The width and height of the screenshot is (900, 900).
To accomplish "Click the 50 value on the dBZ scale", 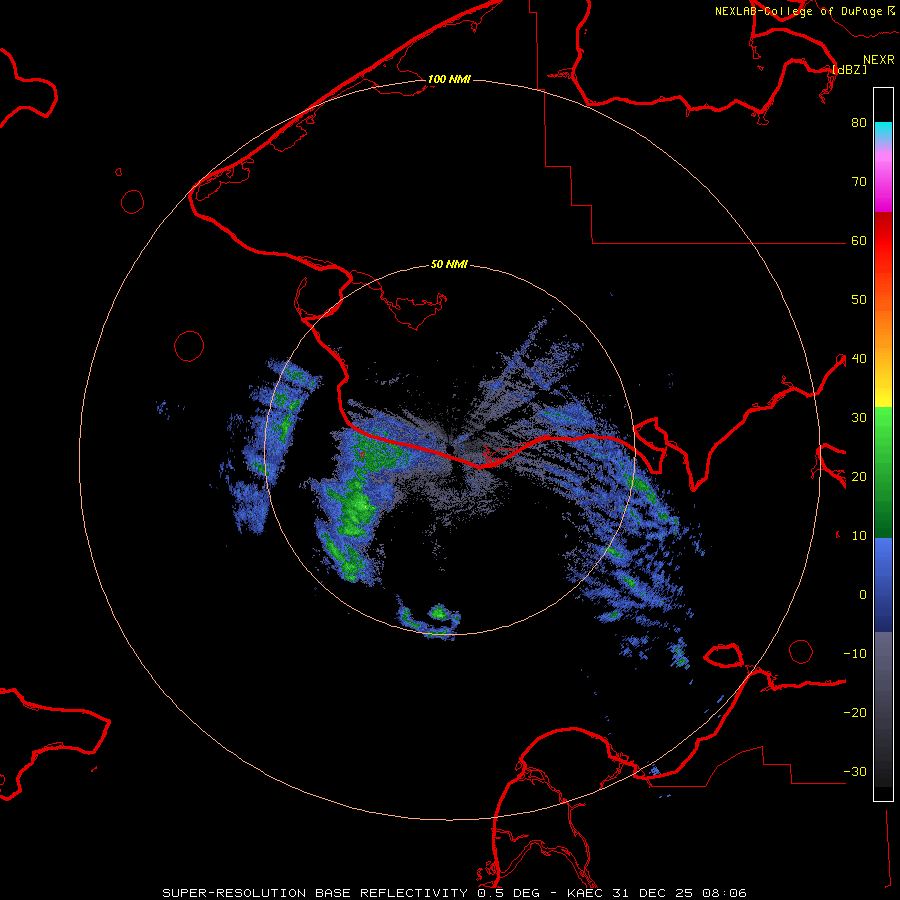I will click(x=859, y=300).
